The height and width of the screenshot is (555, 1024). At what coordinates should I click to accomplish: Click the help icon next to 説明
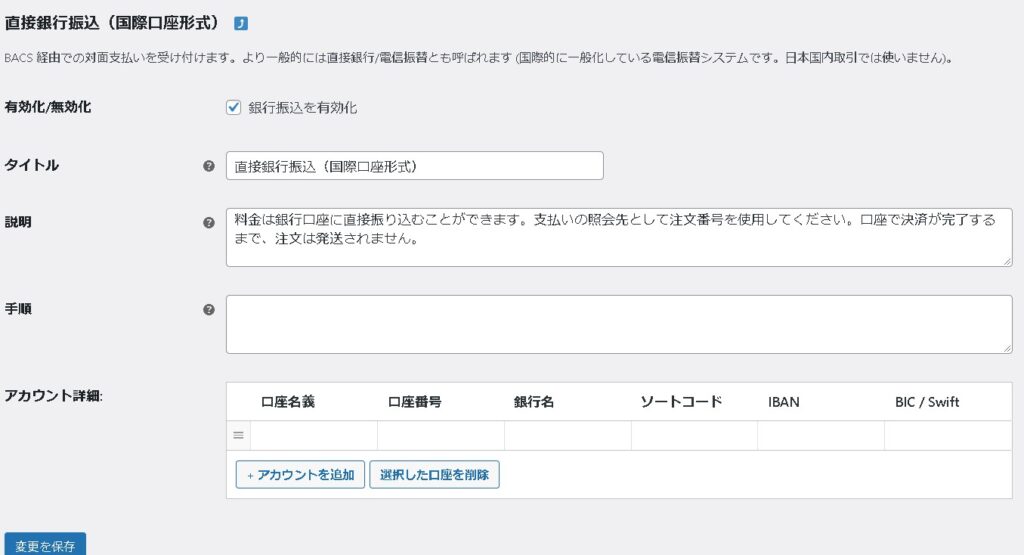[x=208, y=223]
